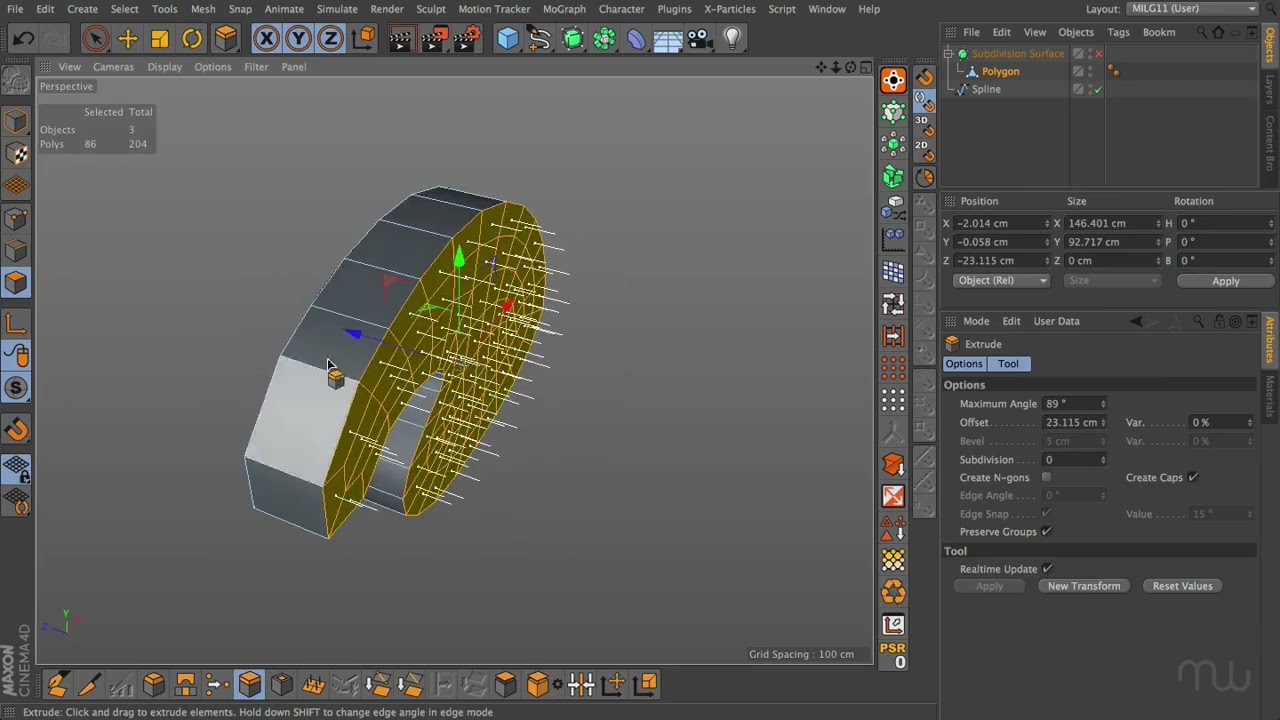Collapse the Subdivision Surface tree node
The image size is (1280, 720).
coord(948,54)
